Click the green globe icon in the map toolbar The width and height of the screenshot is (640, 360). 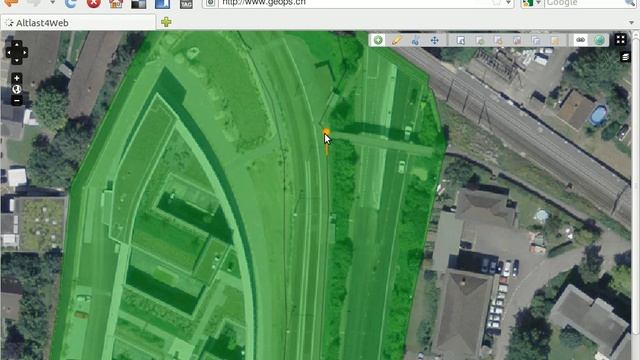[599, 40]
